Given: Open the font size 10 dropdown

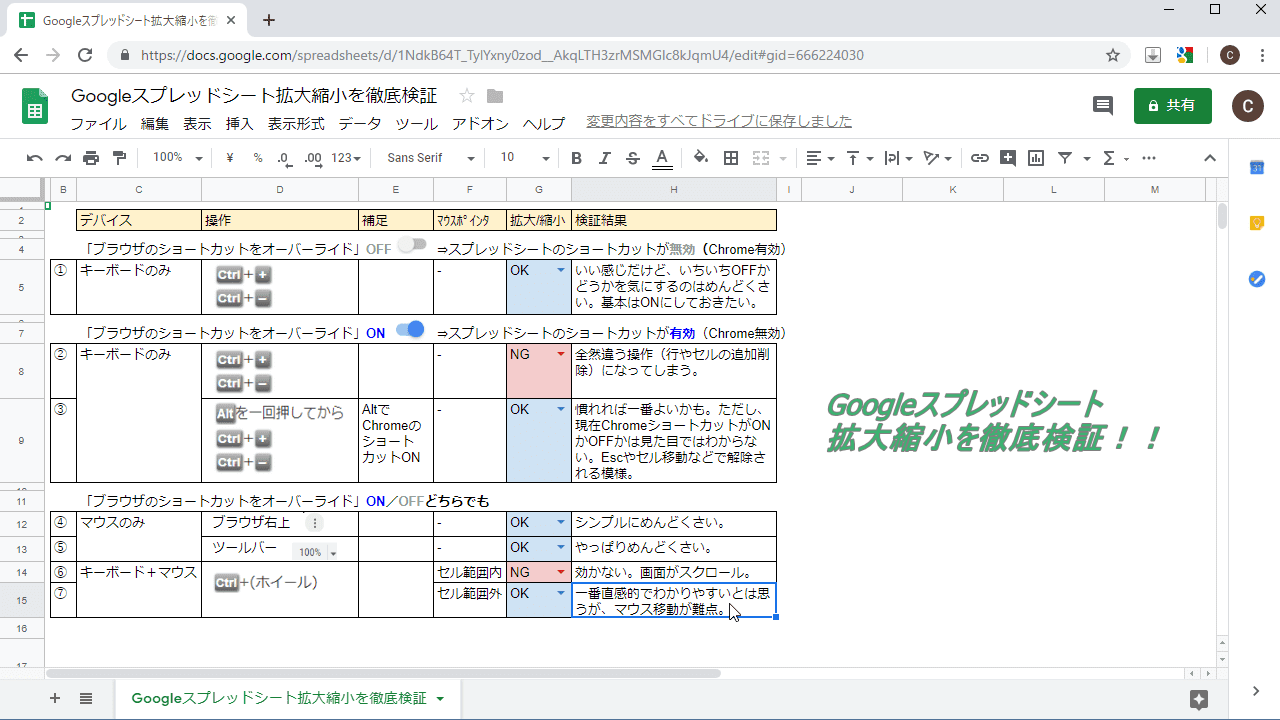Looking at the screenshot, I should tap(524, 158).
